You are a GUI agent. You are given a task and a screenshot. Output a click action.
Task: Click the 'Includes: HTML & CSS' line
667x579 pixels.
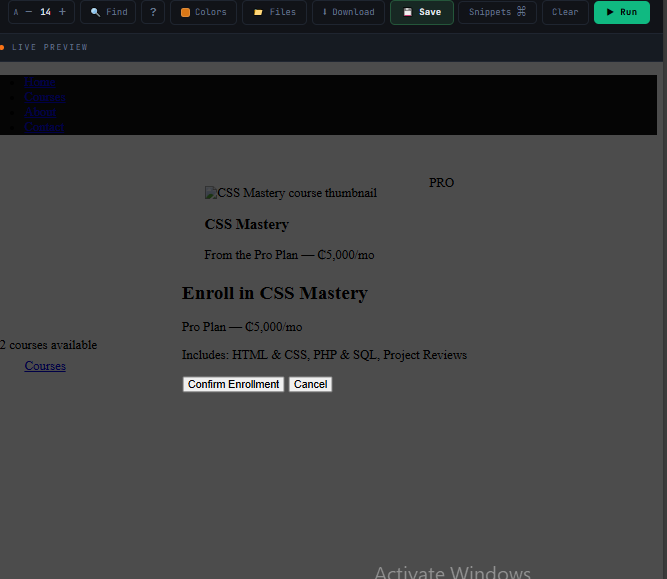[x=324, y=355]
